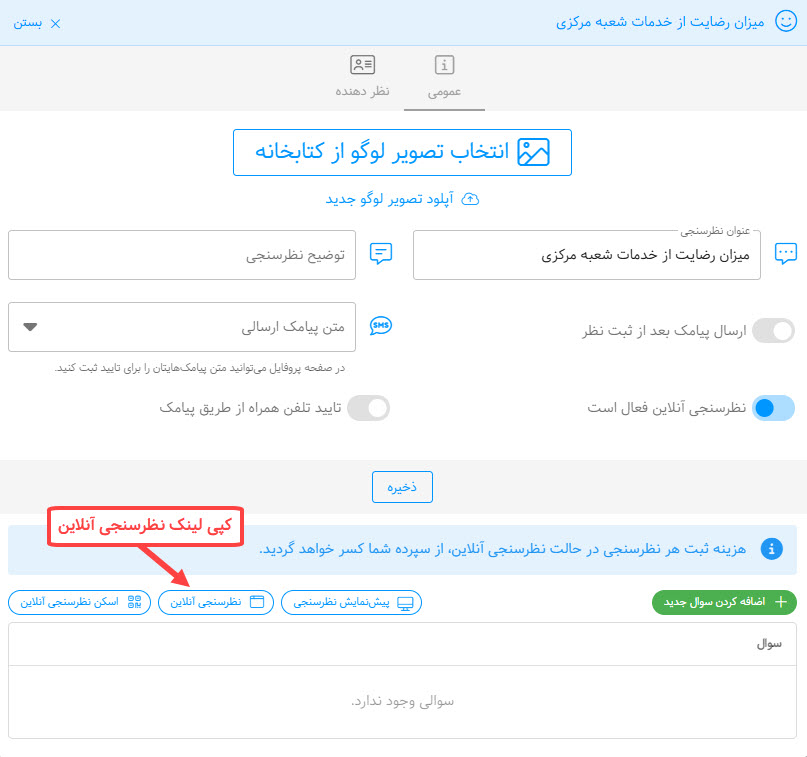Viewport: 807px width, 757px height.
Task: Enable ارسال پیامک بعد از ثبت نظر toggle
Action: [x=772, y=331]
